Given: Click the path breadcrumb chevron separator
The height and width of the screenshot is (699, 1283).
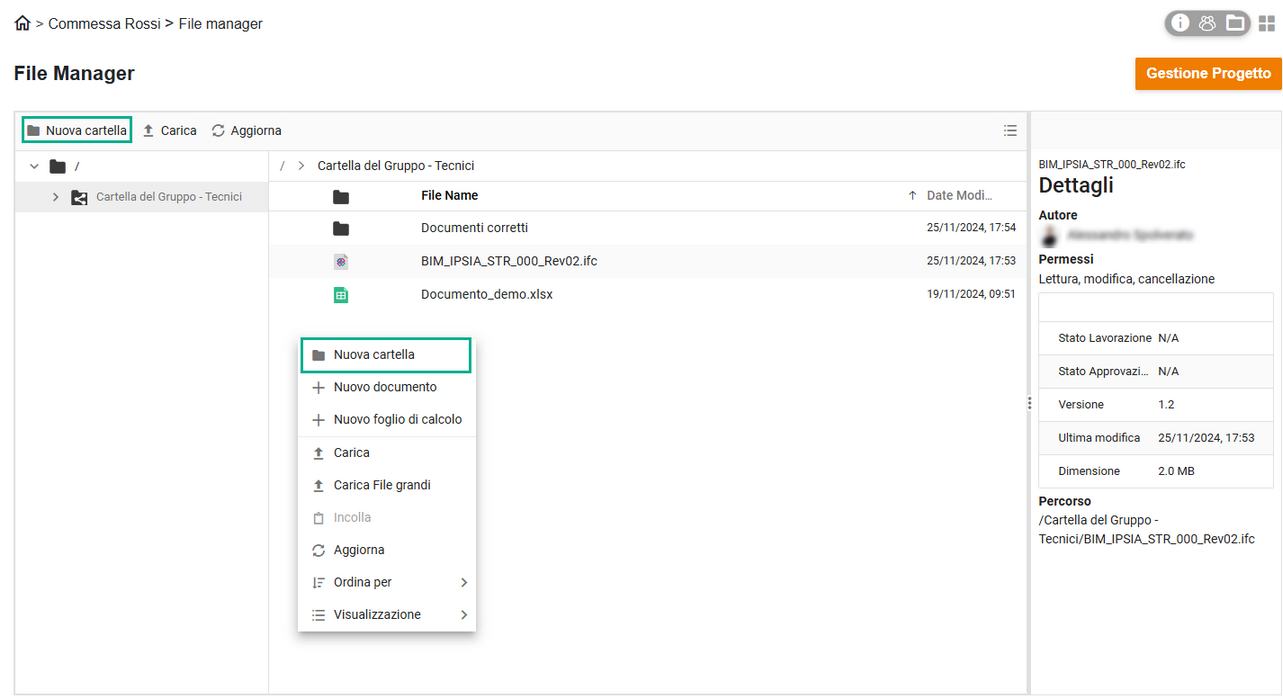Looking at the screenshot, I should (301, 166).
